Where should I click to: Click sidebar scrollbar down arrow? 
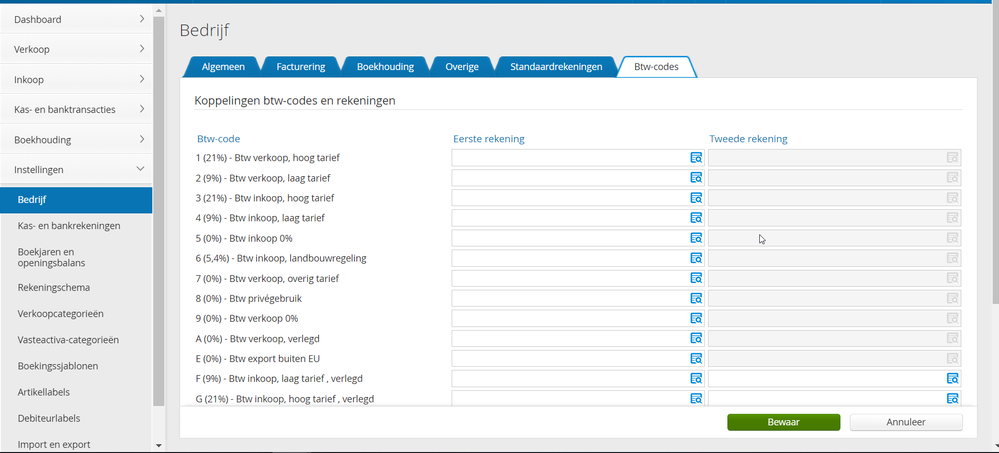(159, 446)
